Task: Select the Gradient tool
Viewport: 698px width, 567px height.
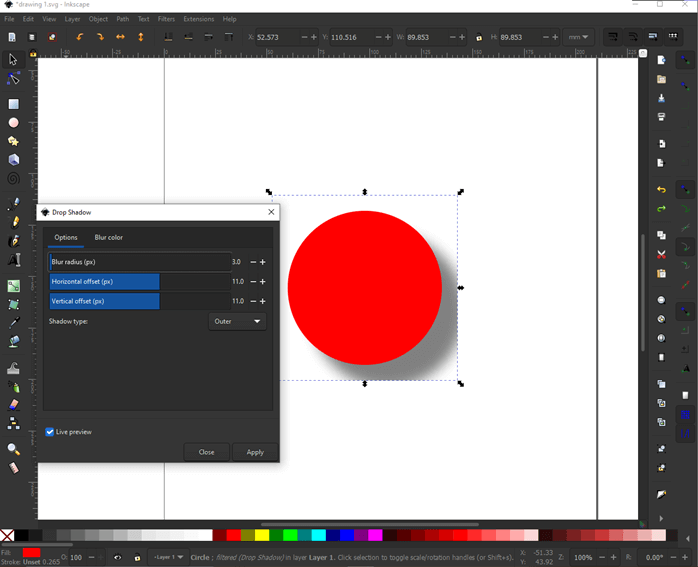Action: pos(14,286)
